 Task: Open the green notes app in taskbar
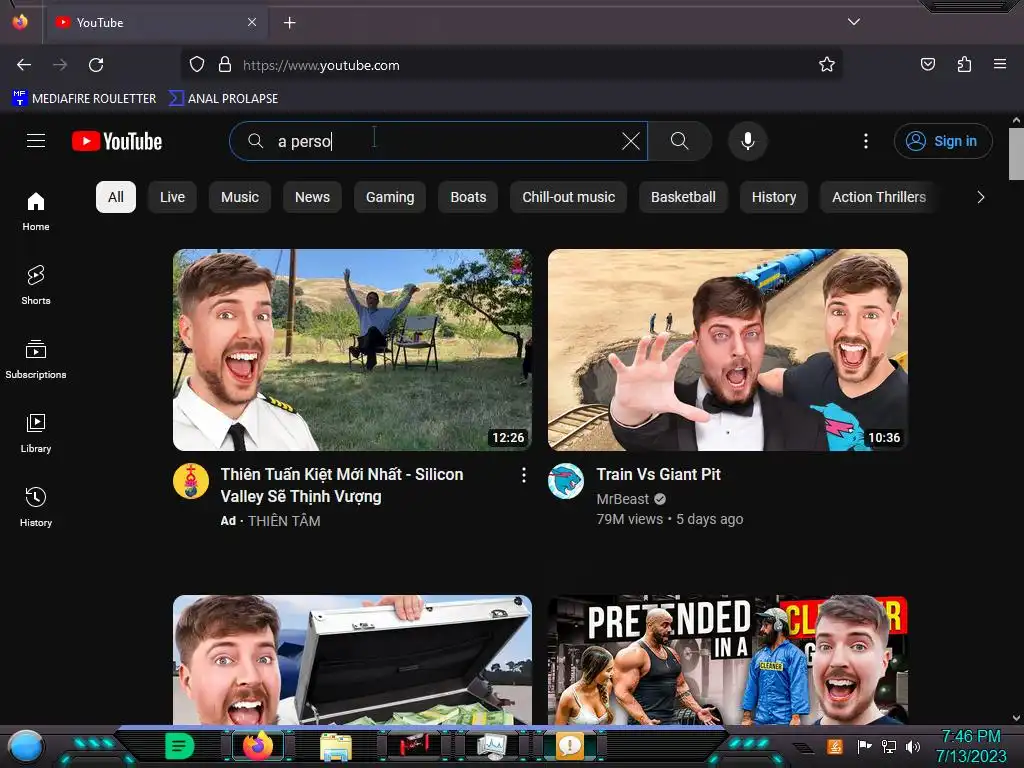pos(179,746)
